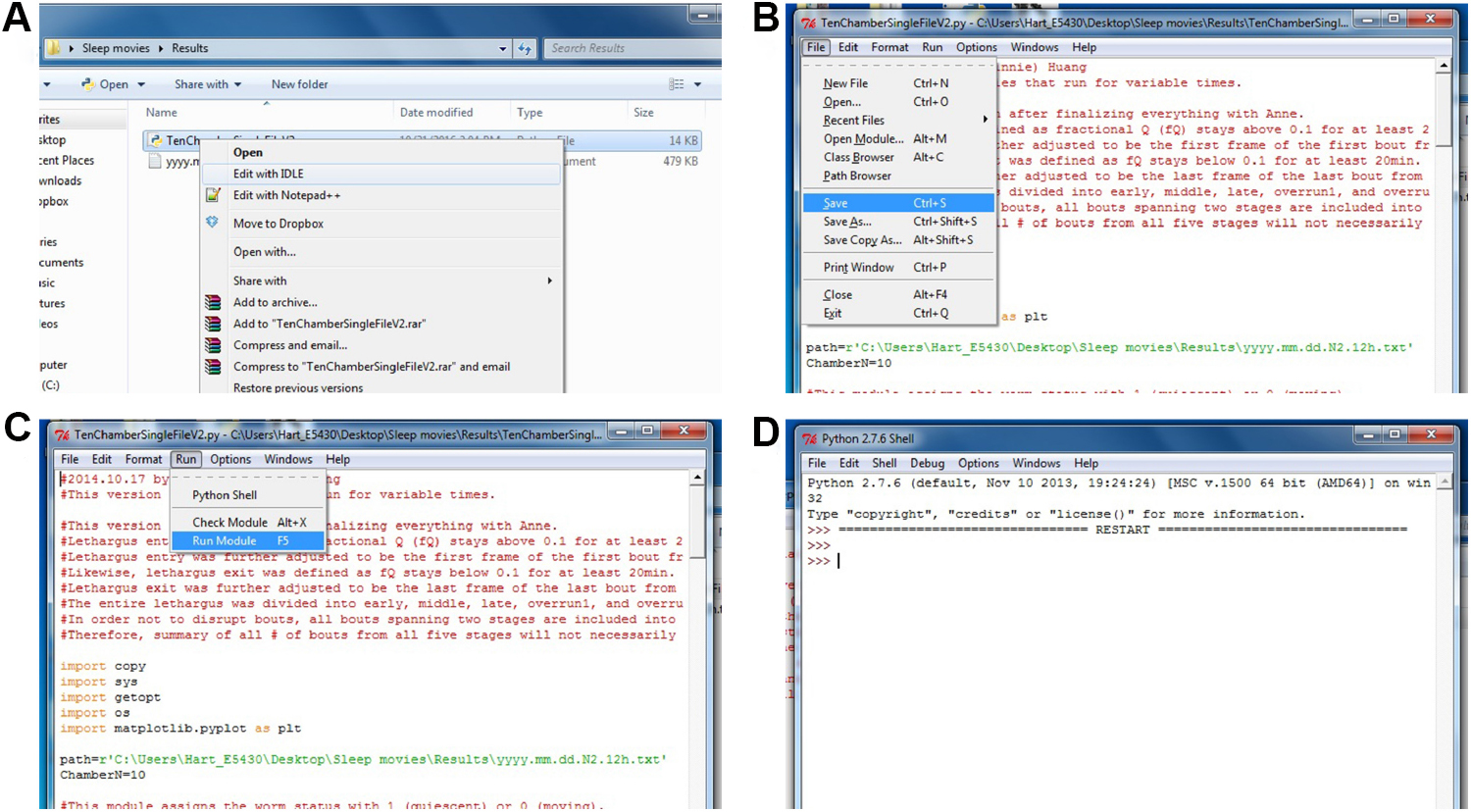
Task: Open Windows menu in panel C editor
Action: 288,459
